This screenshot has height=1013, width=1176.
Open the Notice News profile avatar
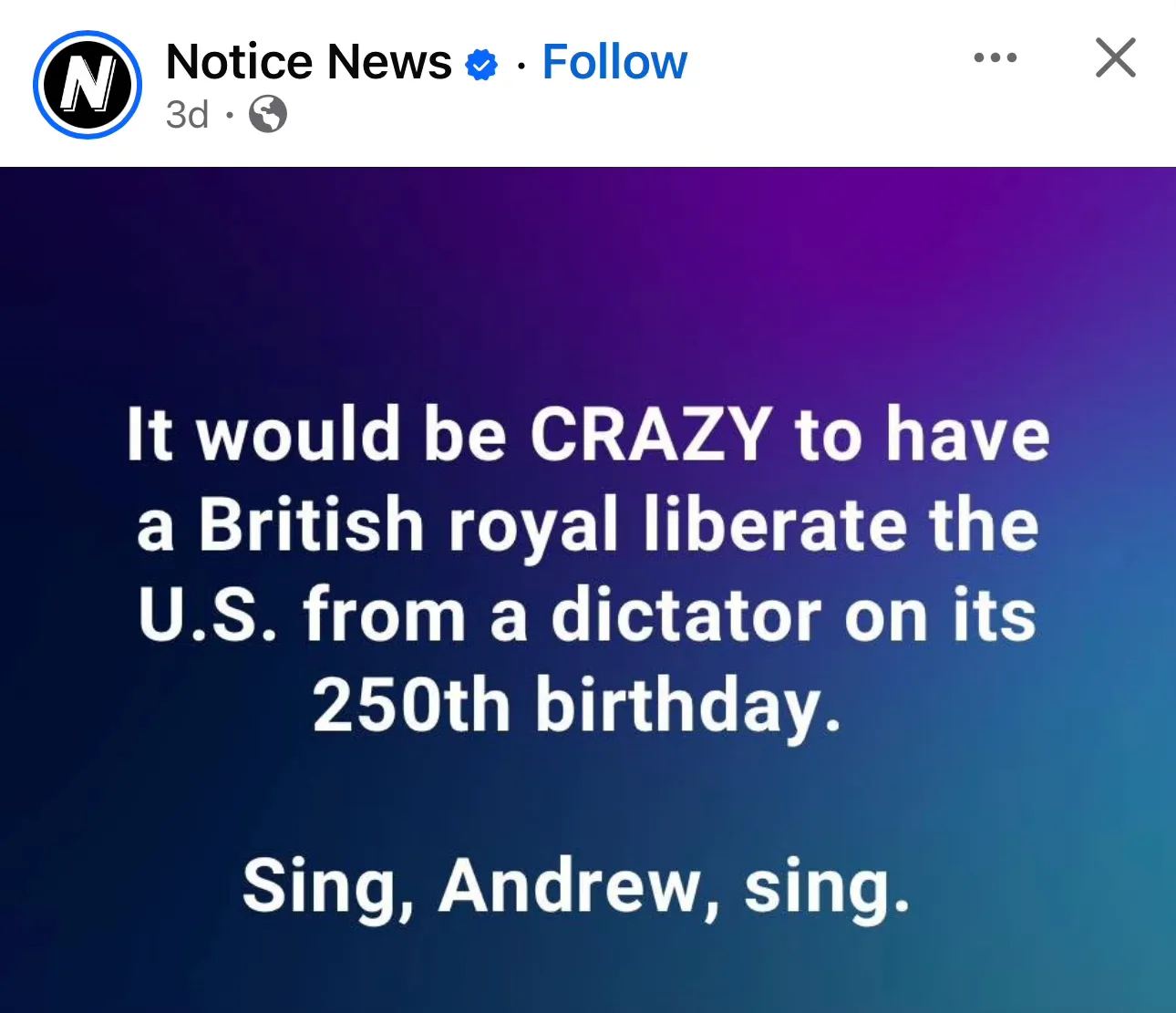coord(88,85)
